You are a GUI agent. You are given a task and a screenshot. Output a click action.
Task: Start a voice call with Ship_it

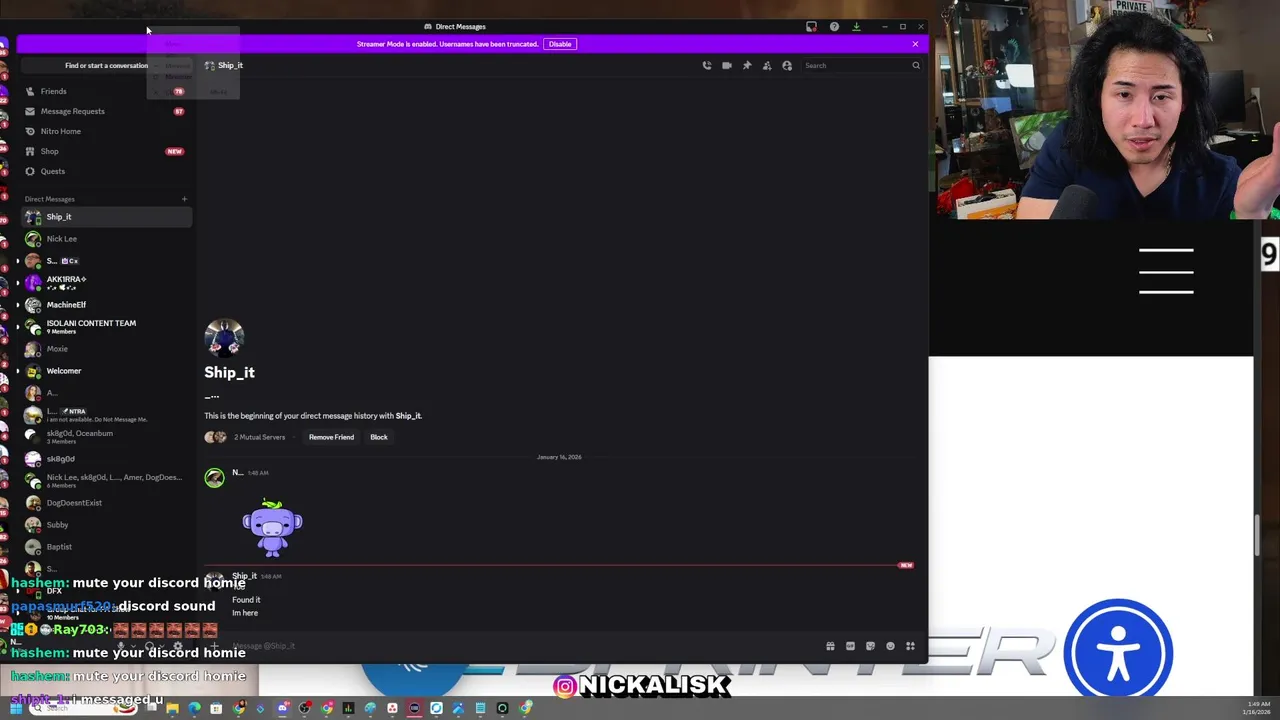[707, 65]
